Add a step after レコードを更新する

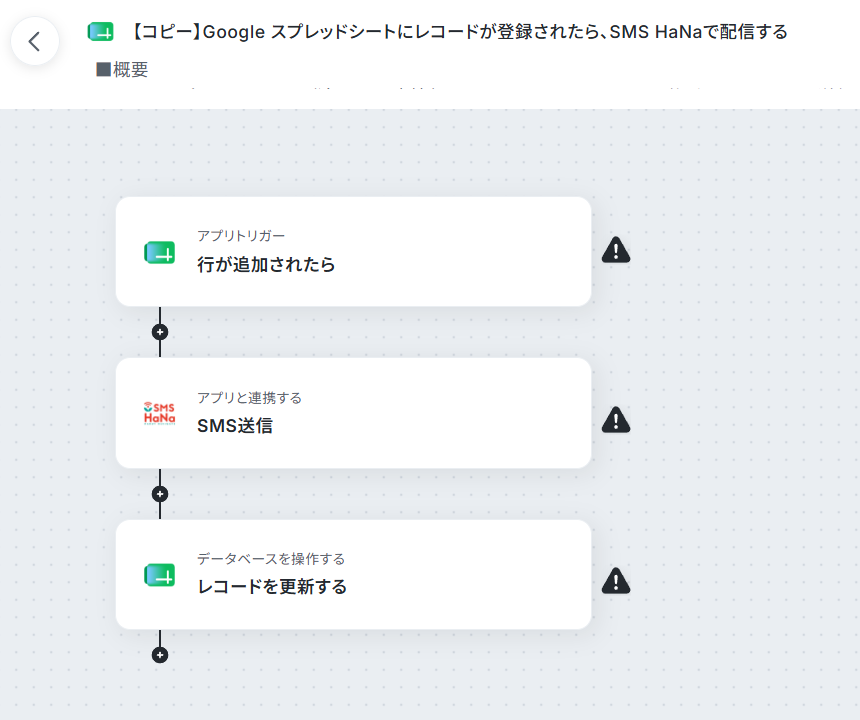(x=160, y=655)
